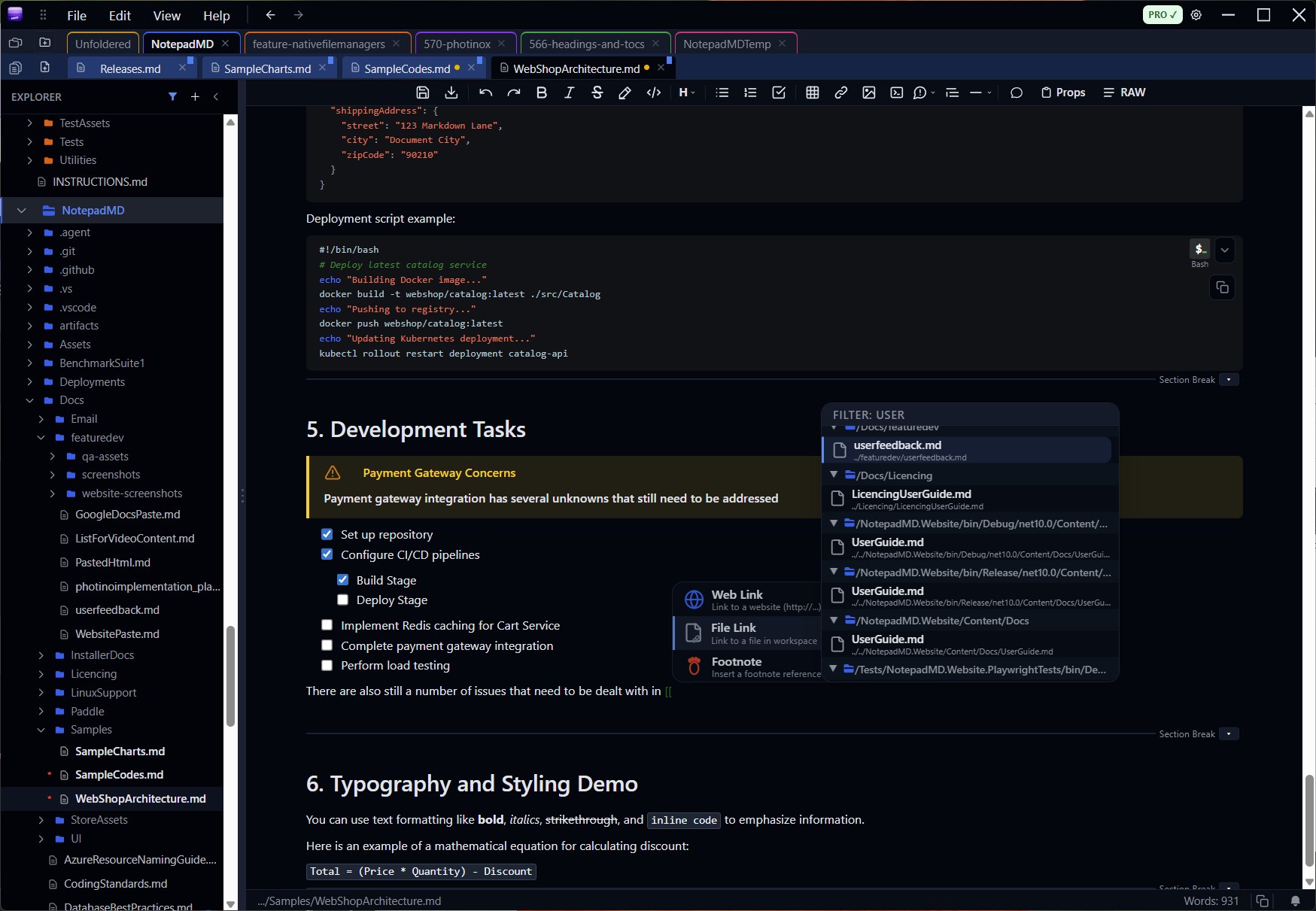Open Bash language dropdown arrow

click(1224, 250)
